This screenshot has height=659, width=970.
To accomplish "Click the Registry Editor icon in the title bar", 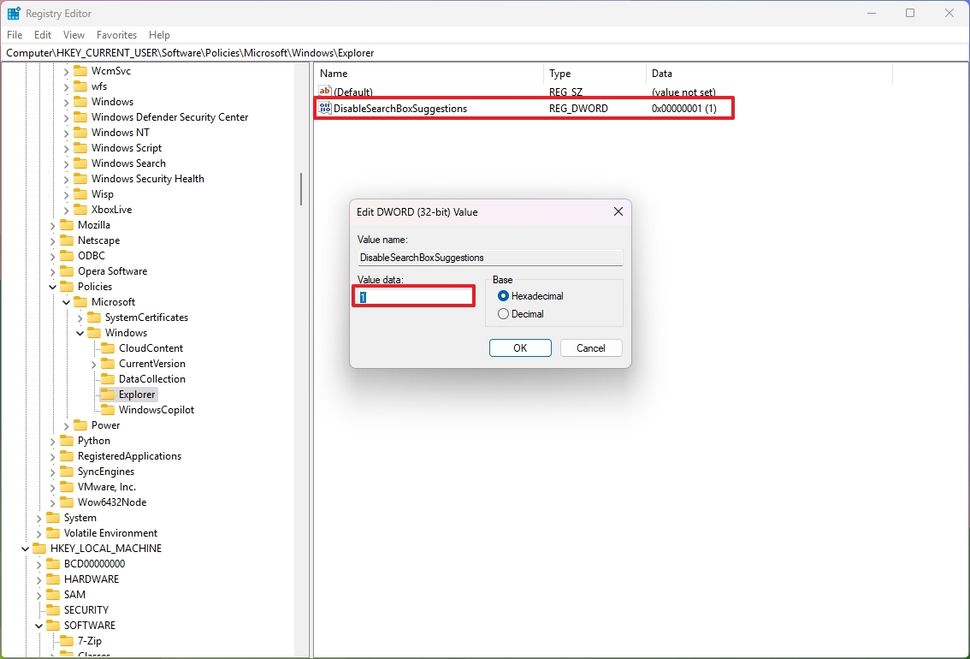I will (13, 13).
